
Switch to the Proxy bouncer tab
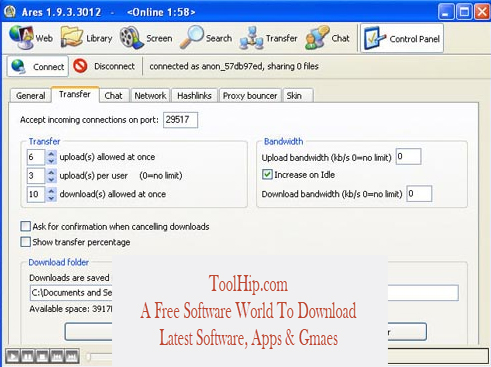point(250,96)
